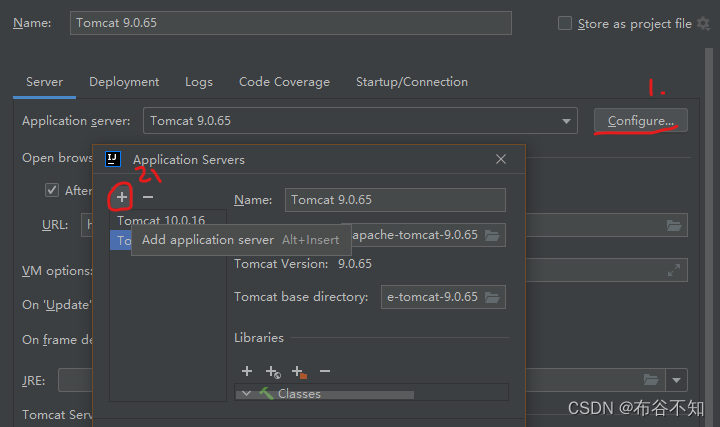The width and height of the screenshot is (720, 427).
Task: Open the JRE dropdown arrow
Action: (676, 380)
